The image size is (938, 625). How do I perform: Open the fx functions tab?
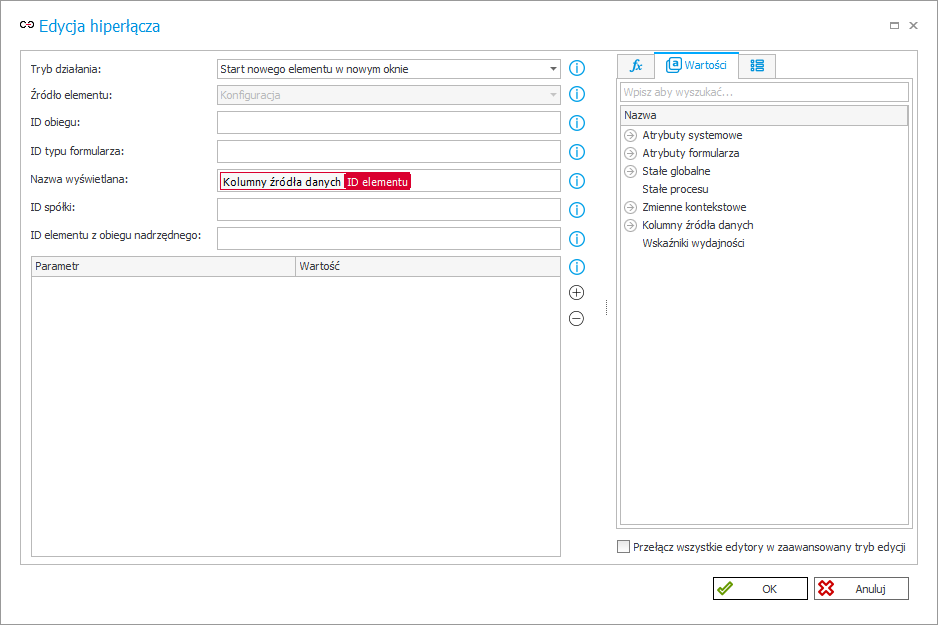pos(636,66)
